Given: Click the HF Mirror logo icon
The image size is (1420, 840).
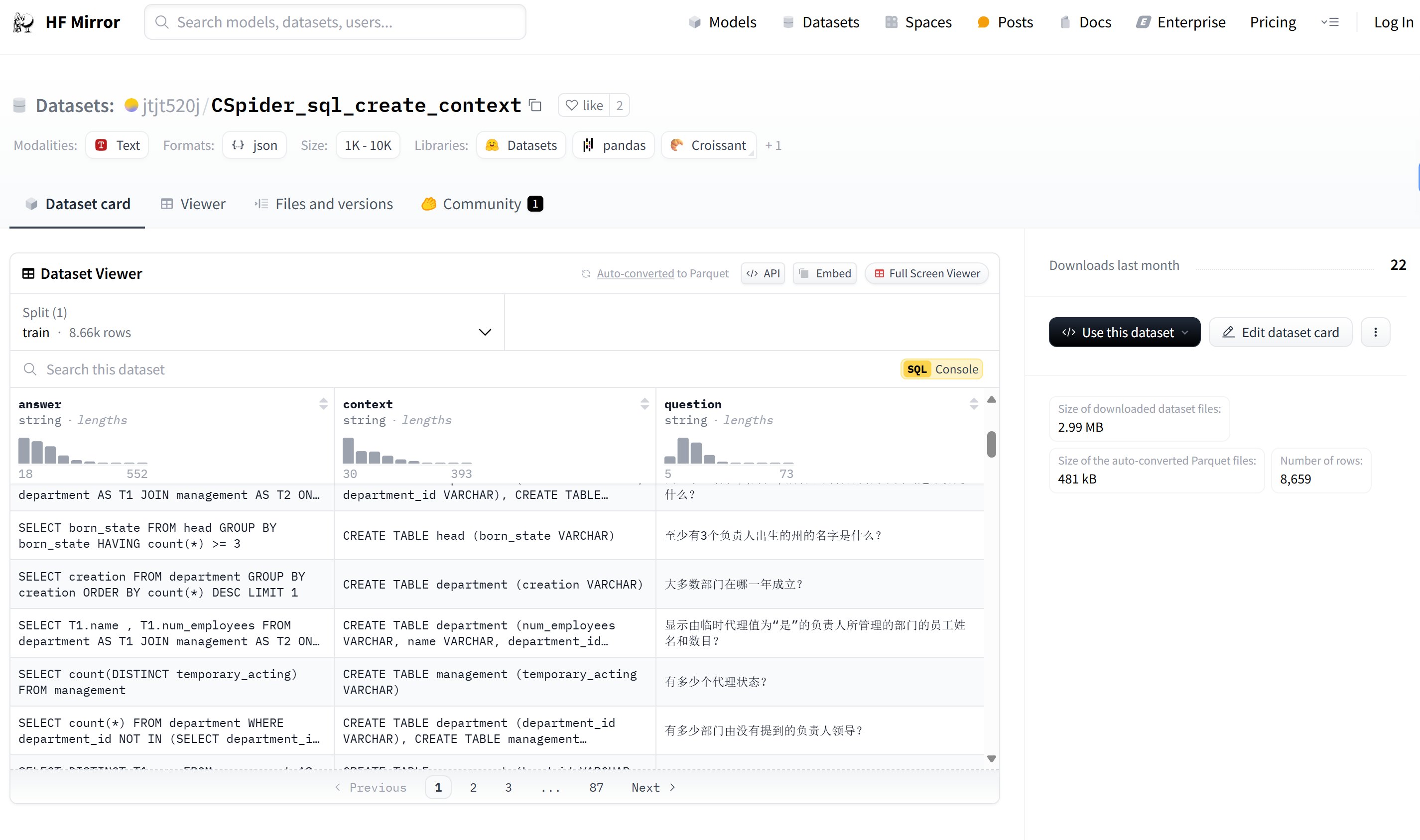Looking at the screenshot, I should tap(23, 22).
